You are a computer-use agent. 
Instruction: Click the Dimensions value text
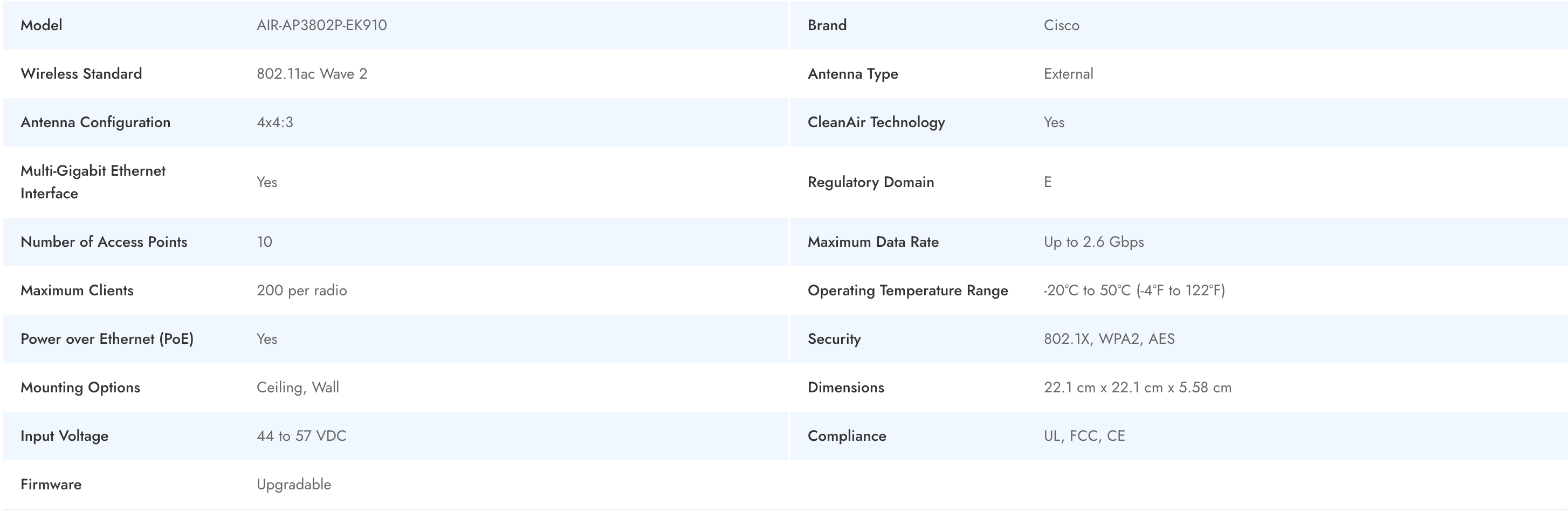(1137, 388)
